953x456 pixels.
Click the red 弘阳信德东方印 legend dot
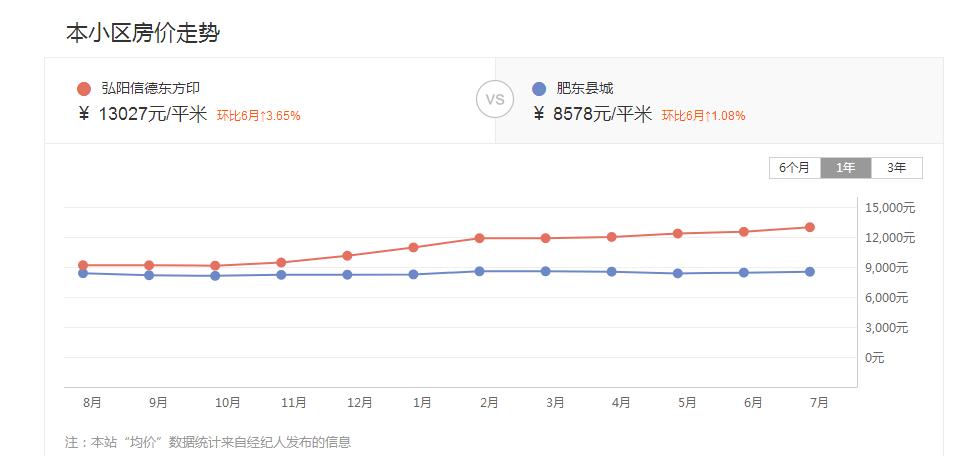tap(83, 89)
